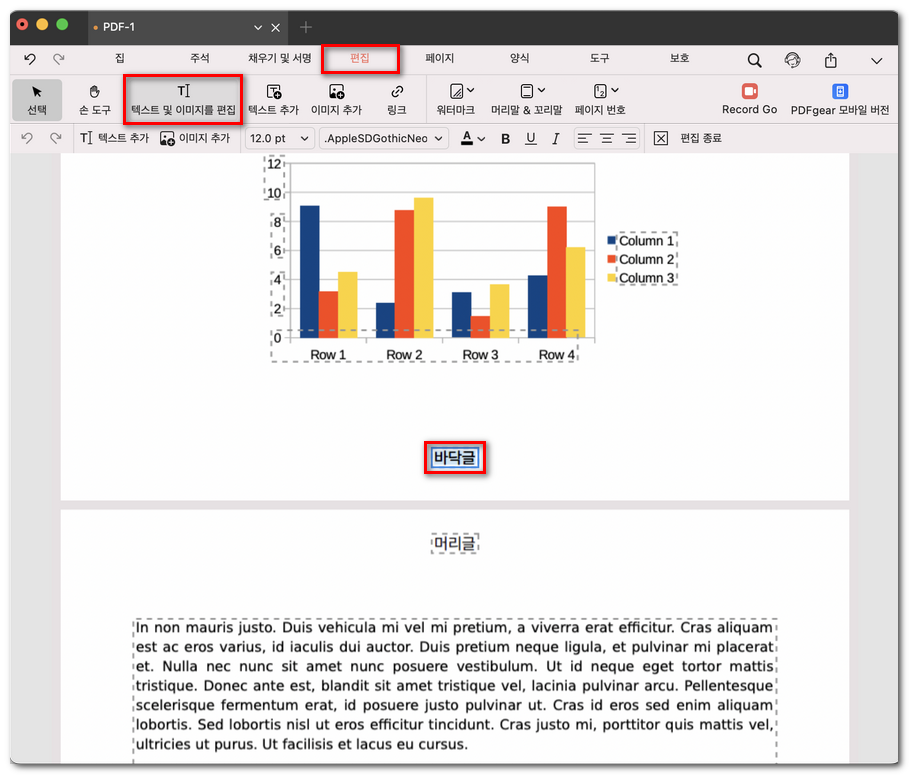Expand font color arrow
This screenshot has width=909, height=775.
[482, 139]
